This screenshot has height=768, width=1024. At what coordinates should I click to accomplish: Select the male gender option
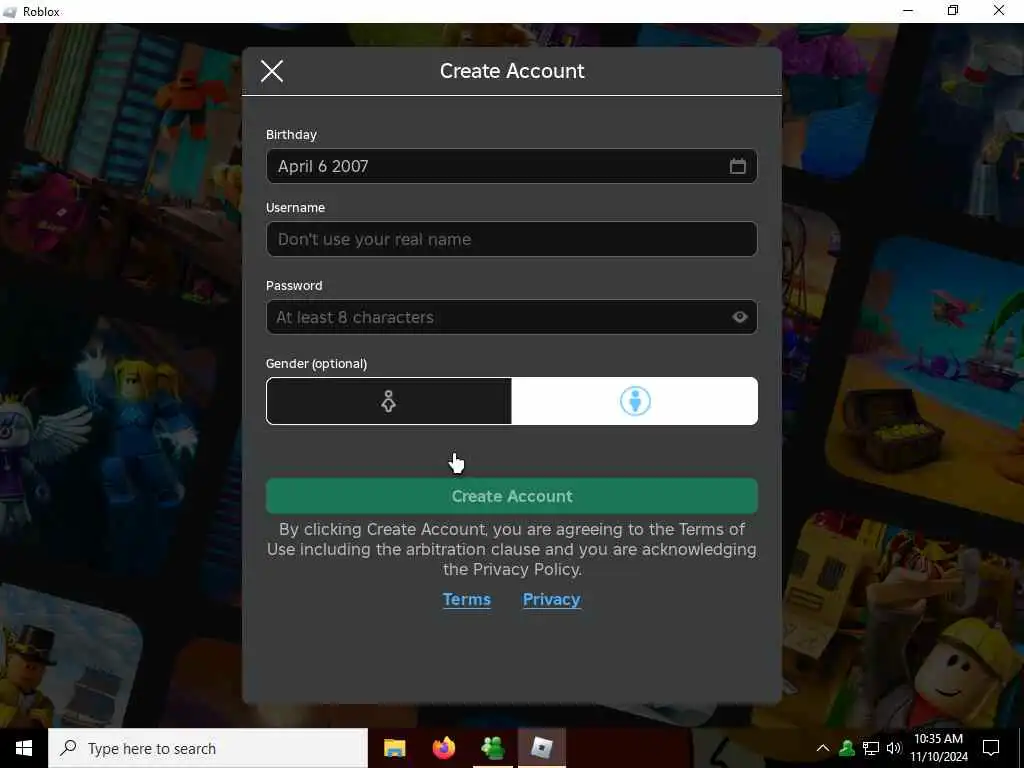tap(635, 401)
